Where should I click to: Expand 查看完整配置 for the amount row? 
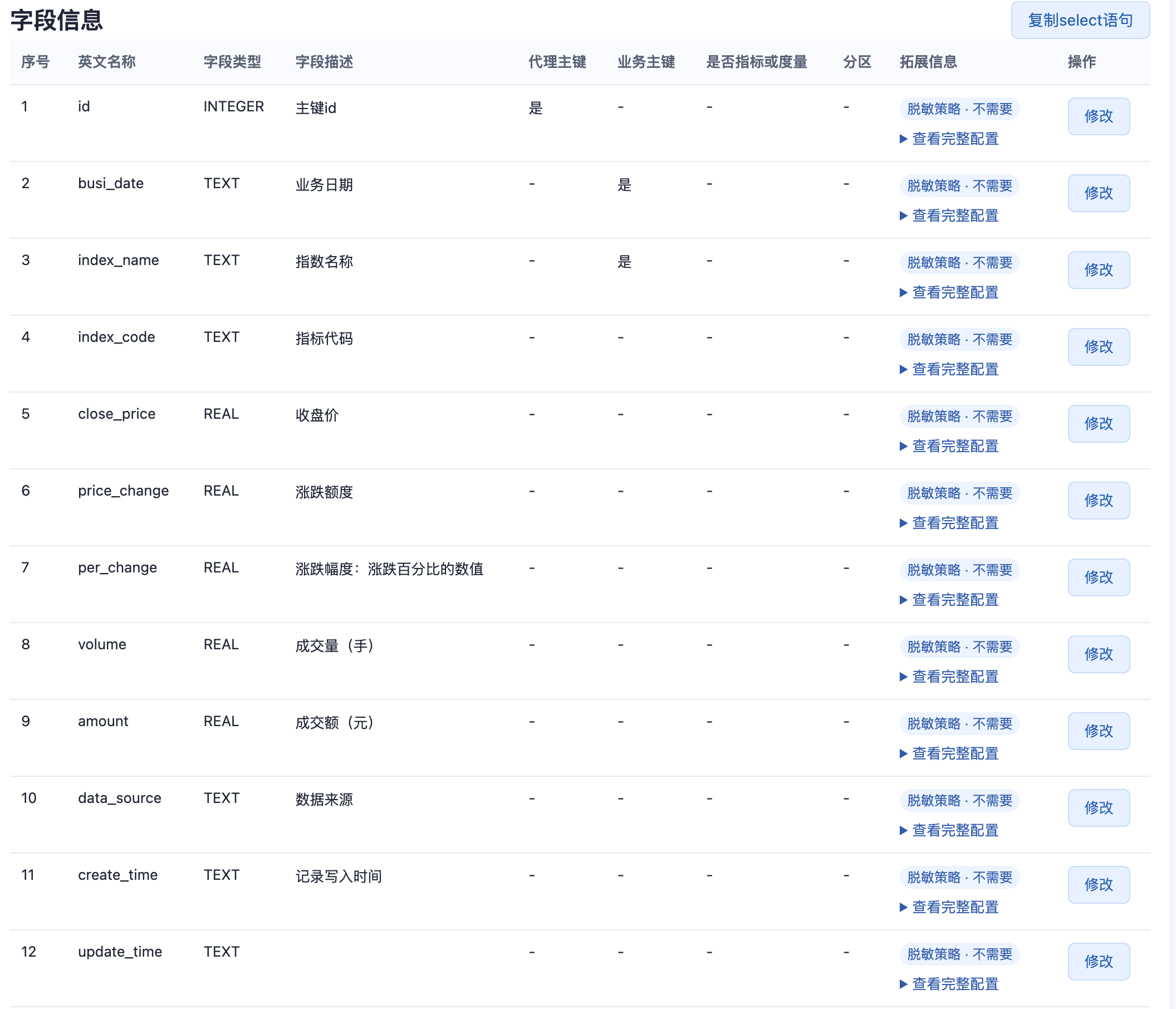pos(949,753)
